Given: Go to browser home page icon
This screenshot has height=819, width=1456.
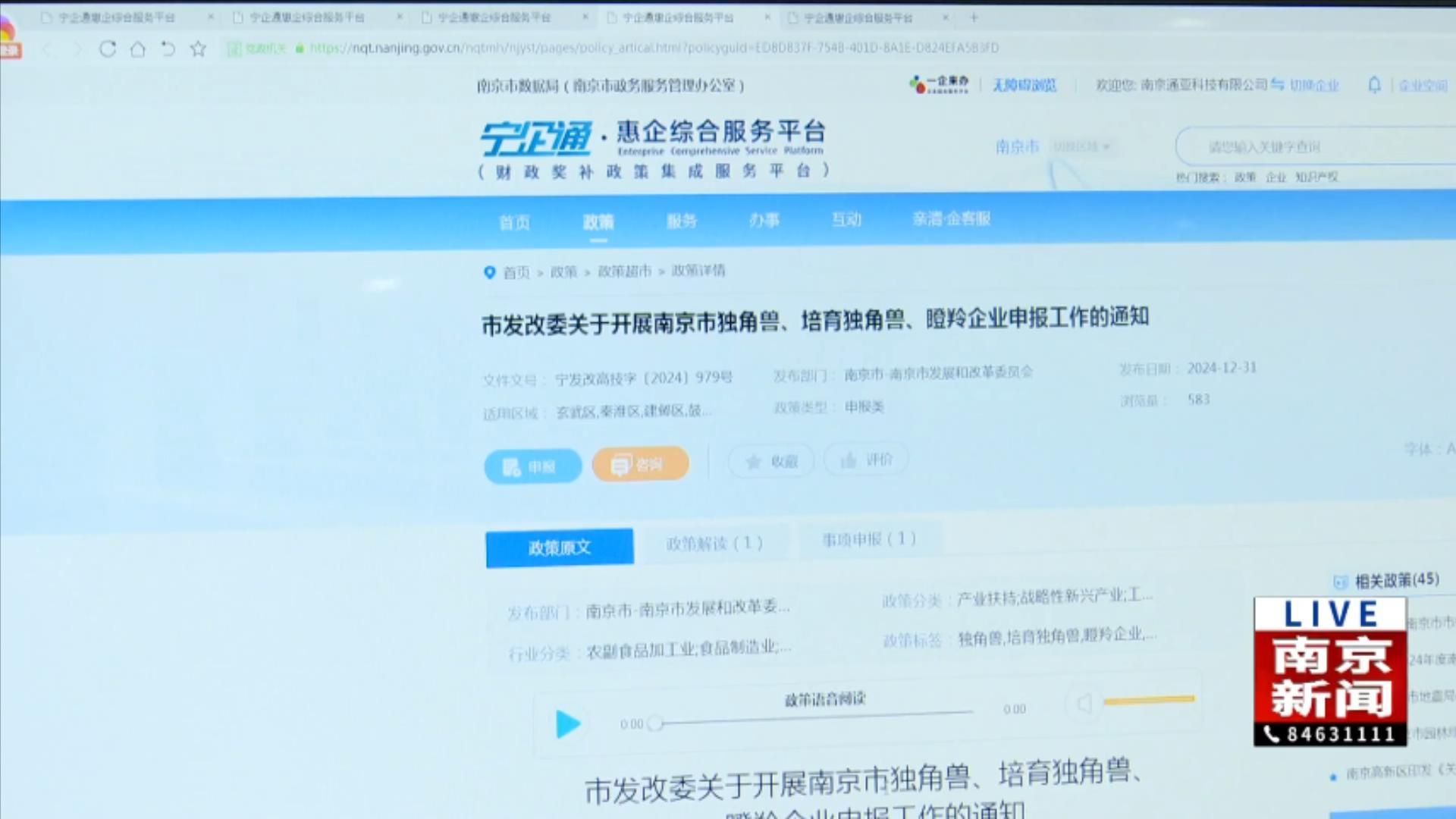Looking at the screenshot, I should [138, 49].
